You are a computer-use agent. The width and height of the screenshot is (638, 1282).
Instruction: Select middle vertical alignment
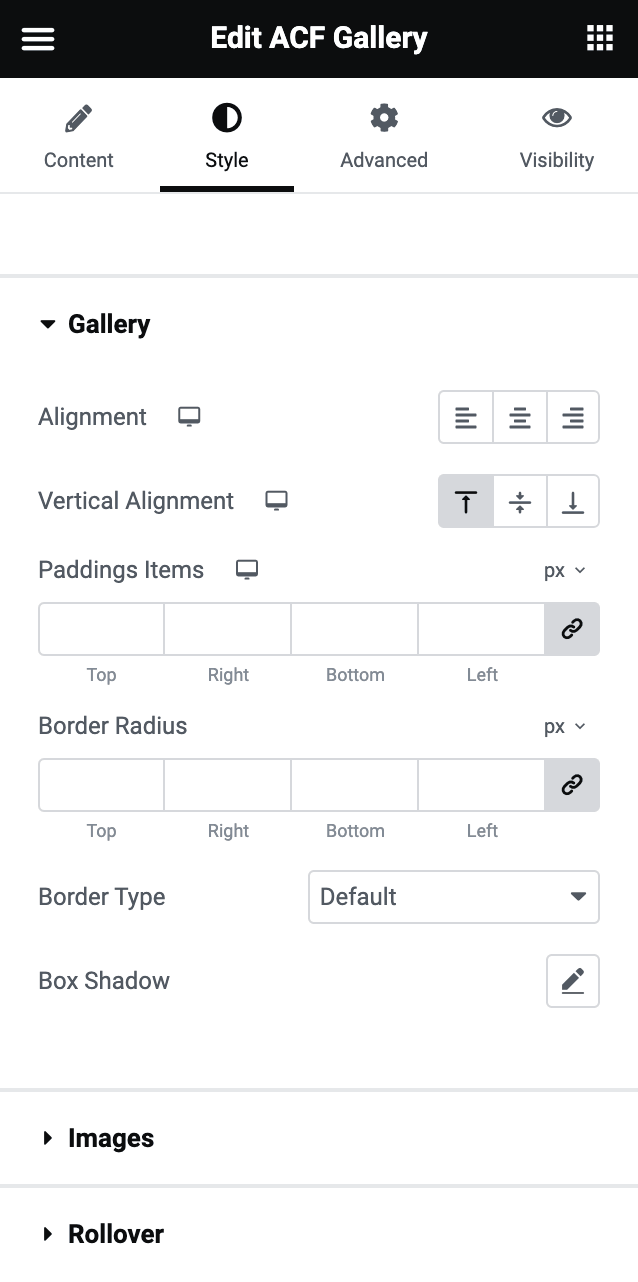[x=519, y=501]
